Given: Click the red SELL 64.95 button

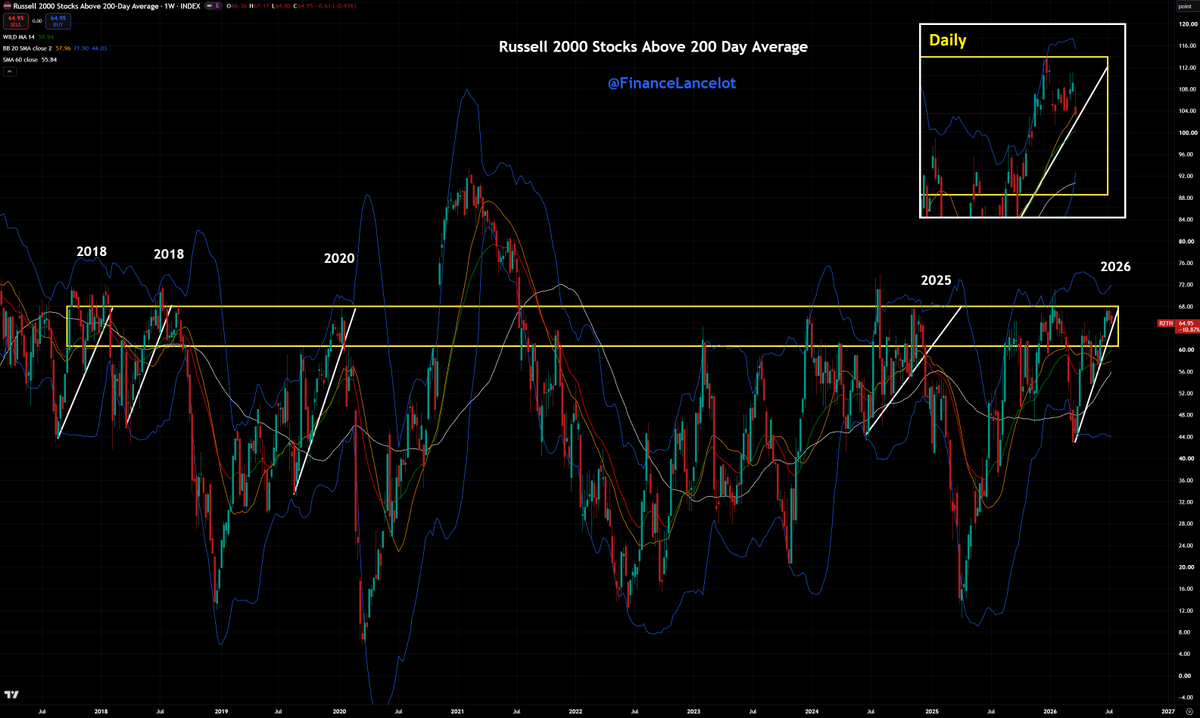Looking at the screenshot, I should tap(15, 21).
